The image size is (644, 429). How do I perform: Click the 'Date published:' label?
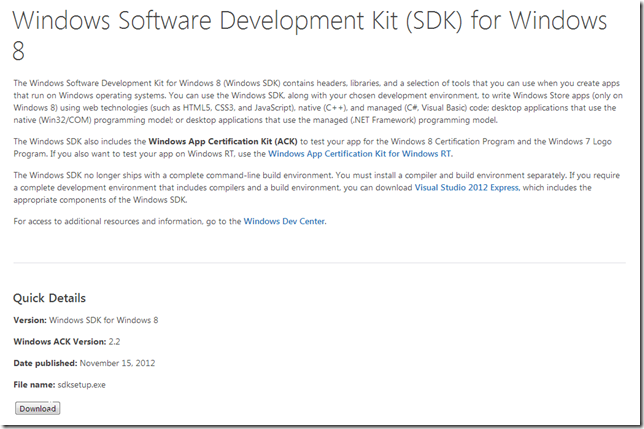(x=45, y=363)
